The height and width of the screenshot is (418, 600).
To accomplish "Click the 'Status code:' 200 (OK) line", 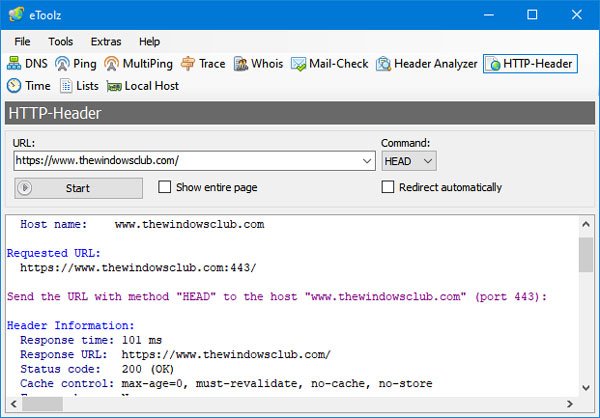I will (x=97, y=369).
